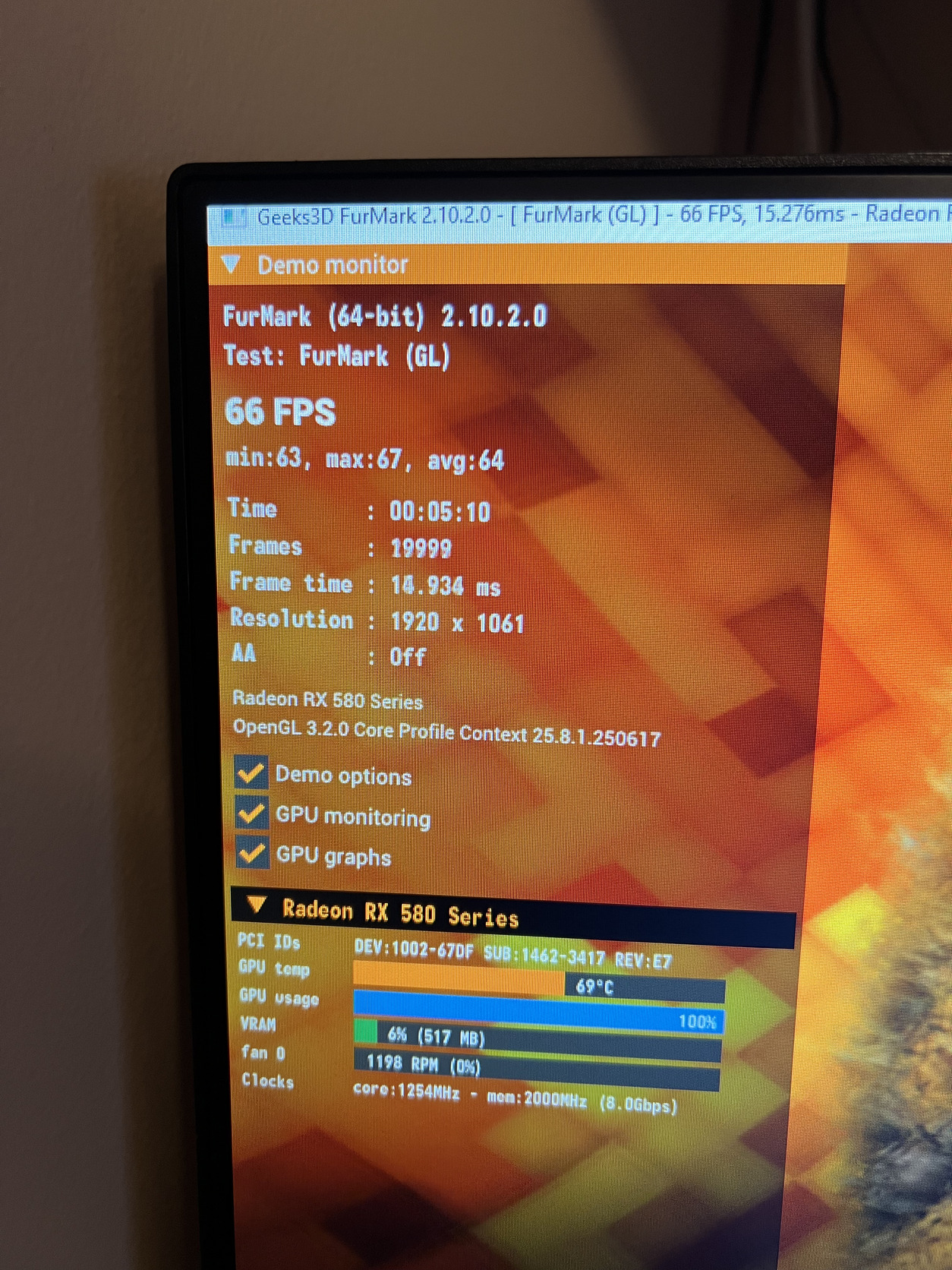Click the GPU temp 69°C bar
952x1270 pixels.
tap(539, 981)
